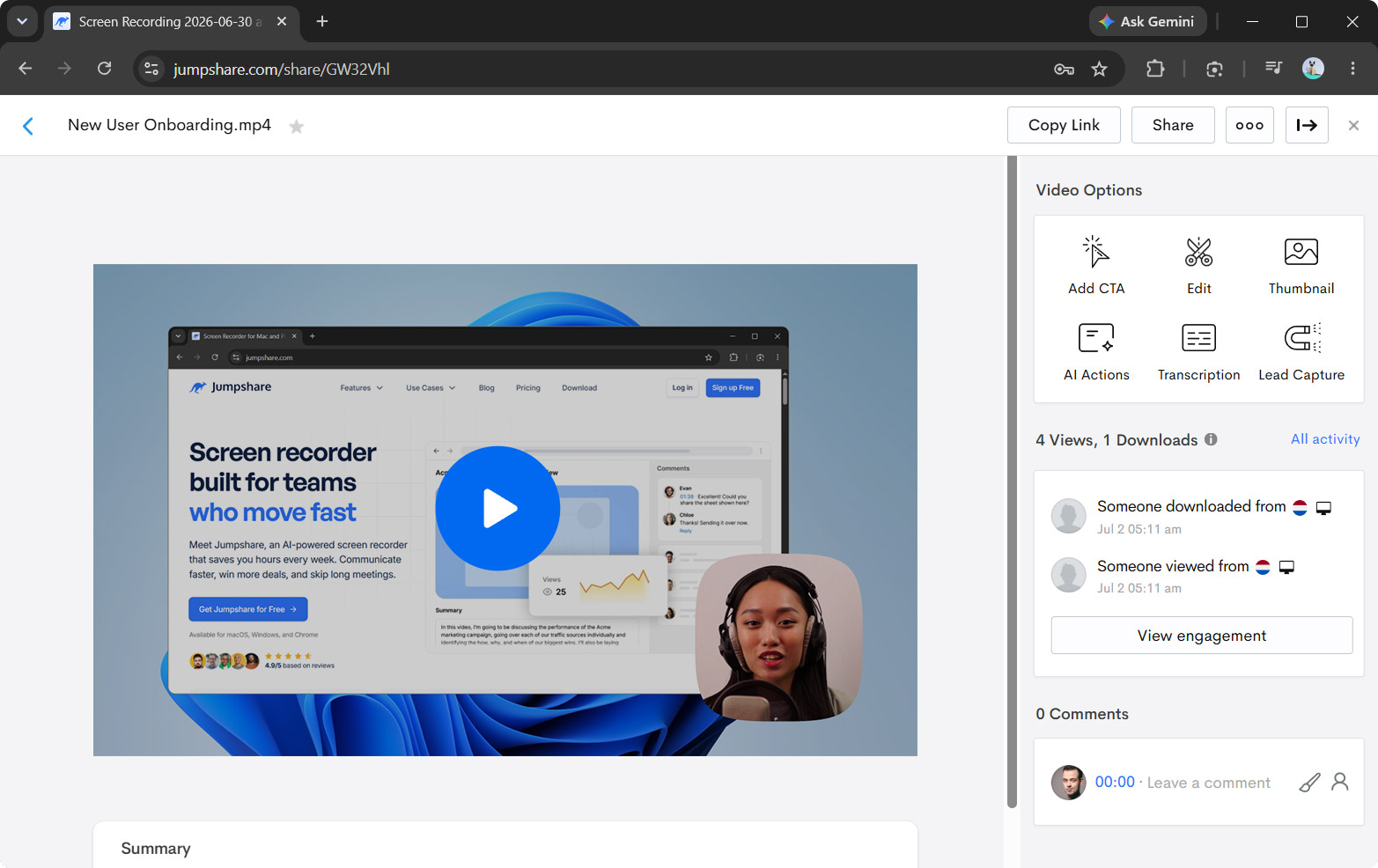This screenshot has height=868, width=1378.
Task: Close the Screen Recording browser tab
Action: 282,21
